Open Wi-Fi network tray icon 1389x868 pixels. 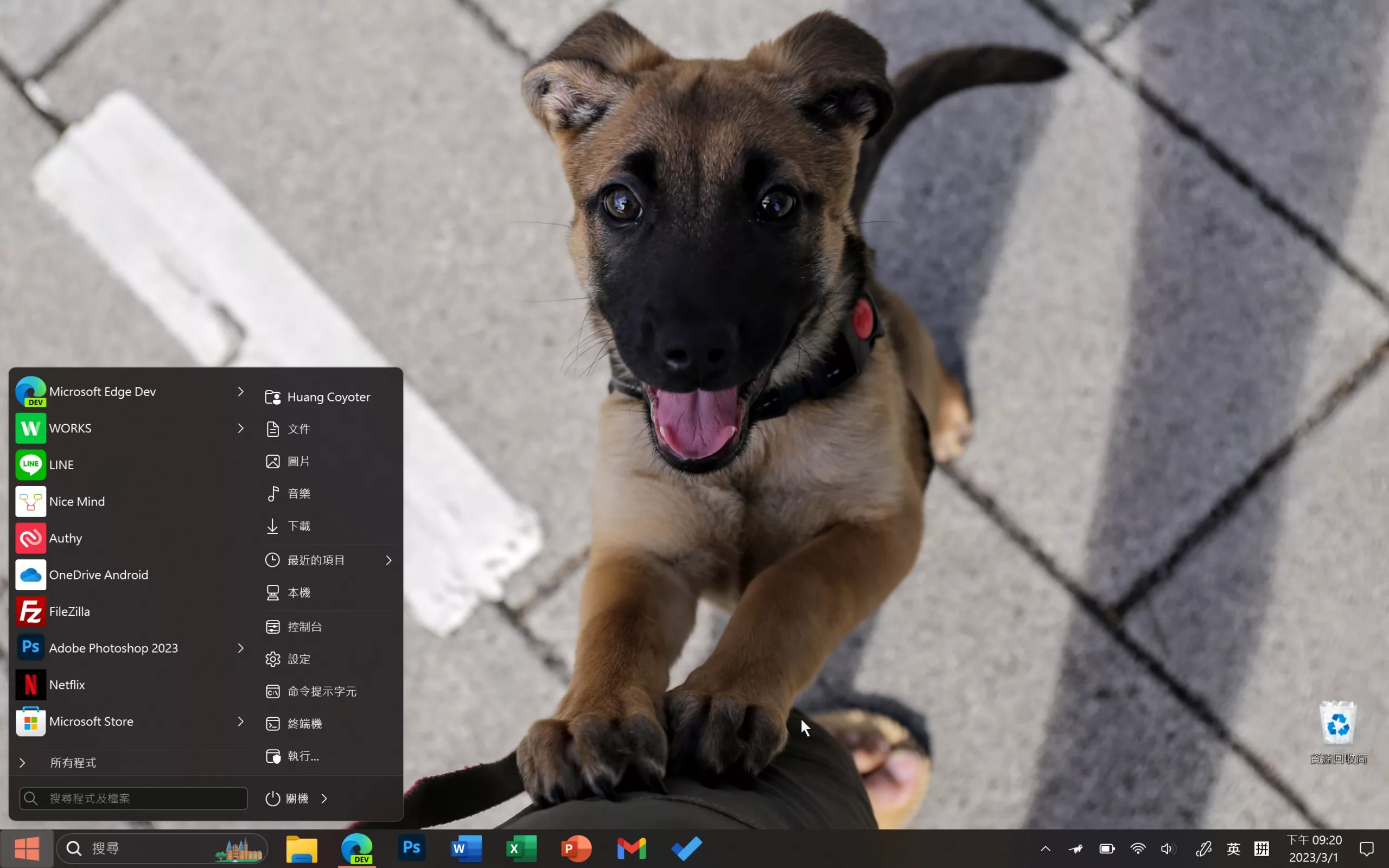point(1138,848)
